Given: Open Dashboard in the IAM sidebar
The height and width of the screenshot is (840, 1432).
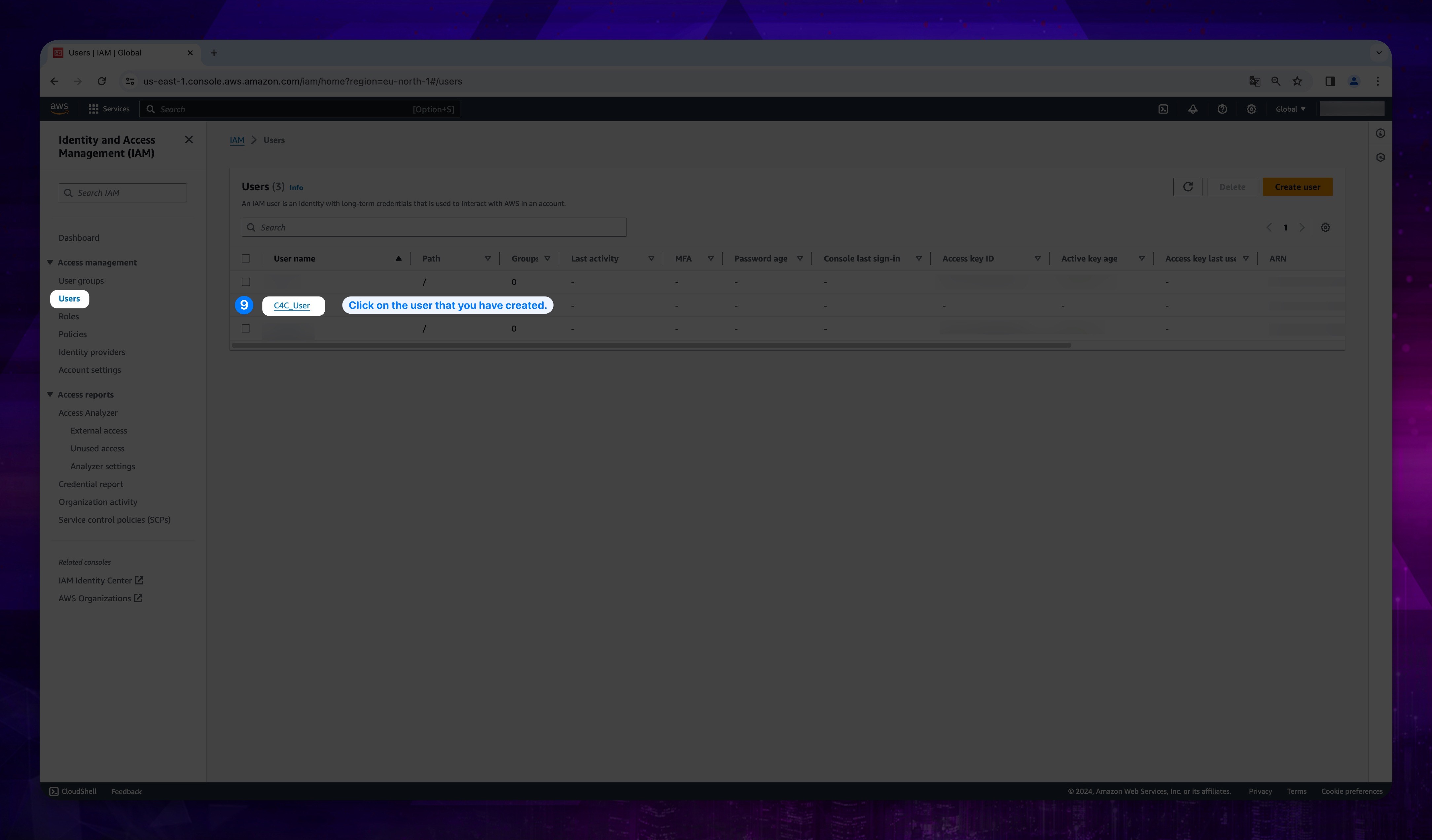Looking at the screenshot, I should point(78,238).
